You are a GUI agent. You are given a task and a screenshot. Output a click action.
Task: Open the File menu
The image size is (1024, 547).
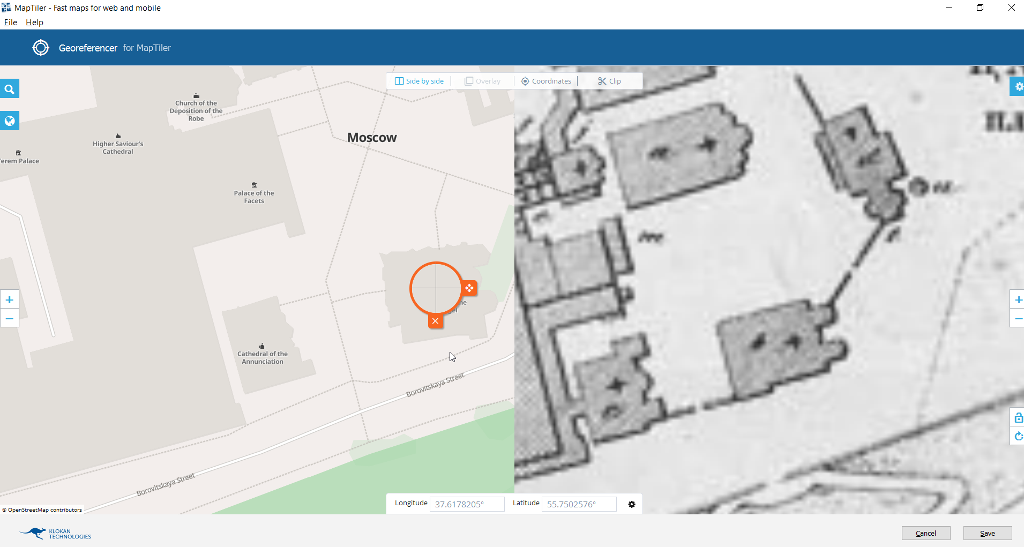pos(10,22)
